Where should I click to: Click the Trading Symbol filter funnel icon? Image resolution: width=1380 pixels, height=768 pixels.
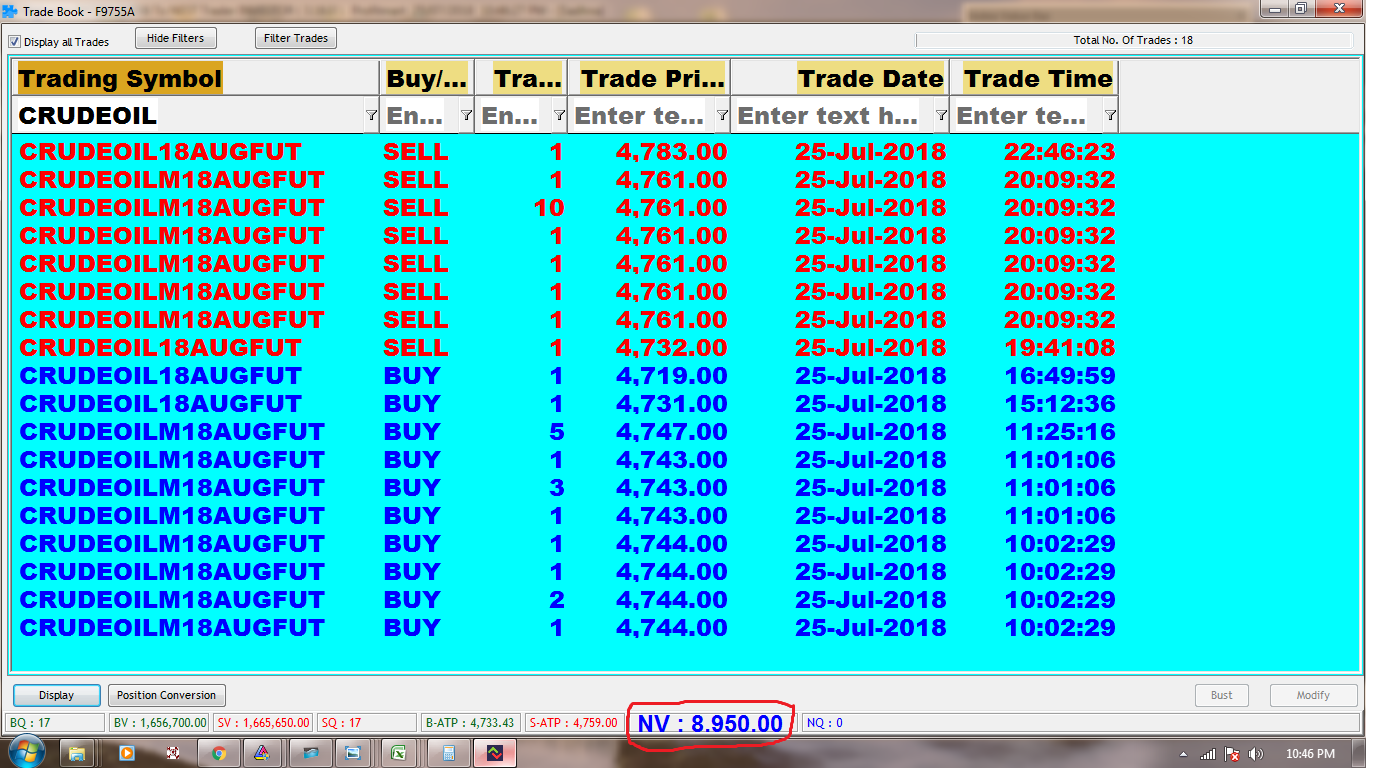[x=371, y=116]
